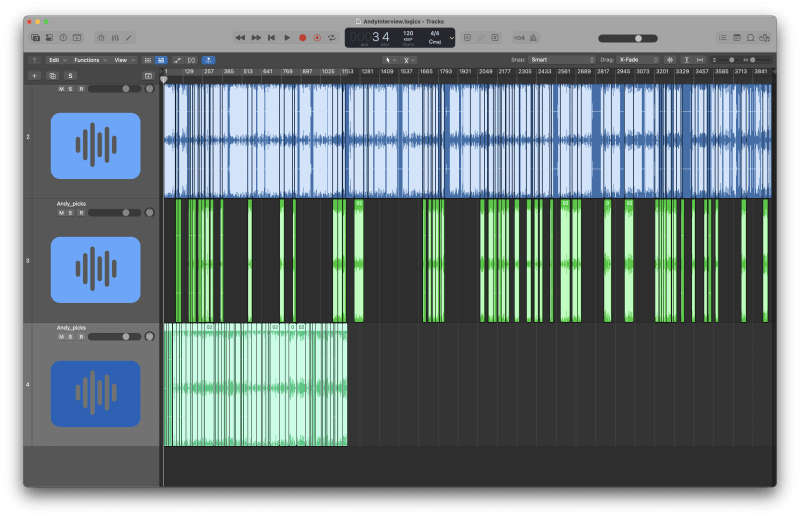Open the pointer tool menu

tap(390, 60)
